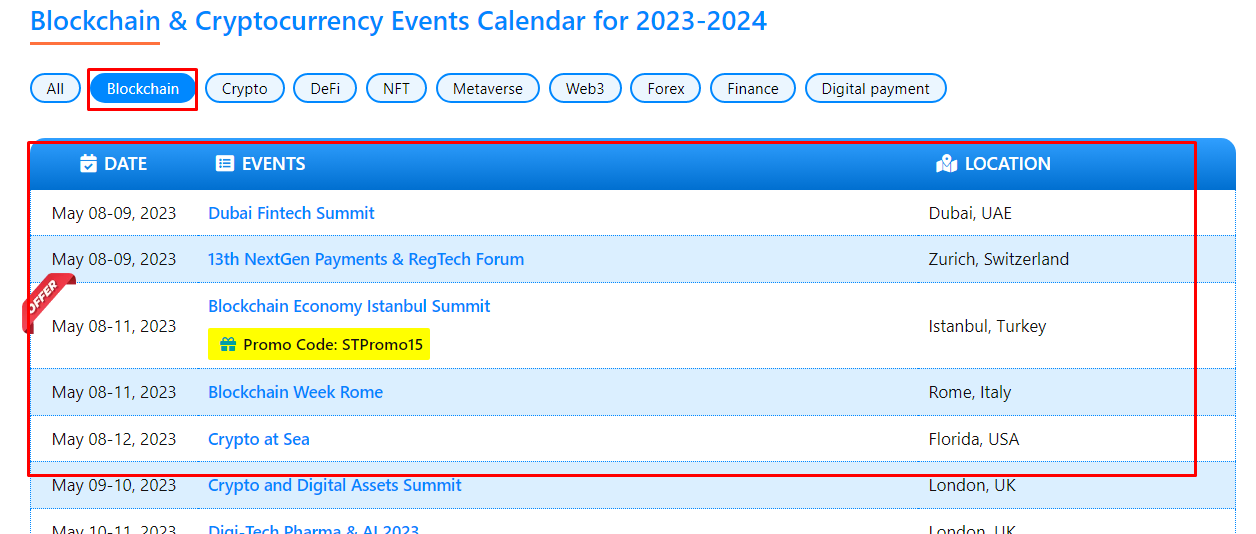Show NFT events only
The width and height of the screenshot is (1256, 534).
(x=396, y=89)
